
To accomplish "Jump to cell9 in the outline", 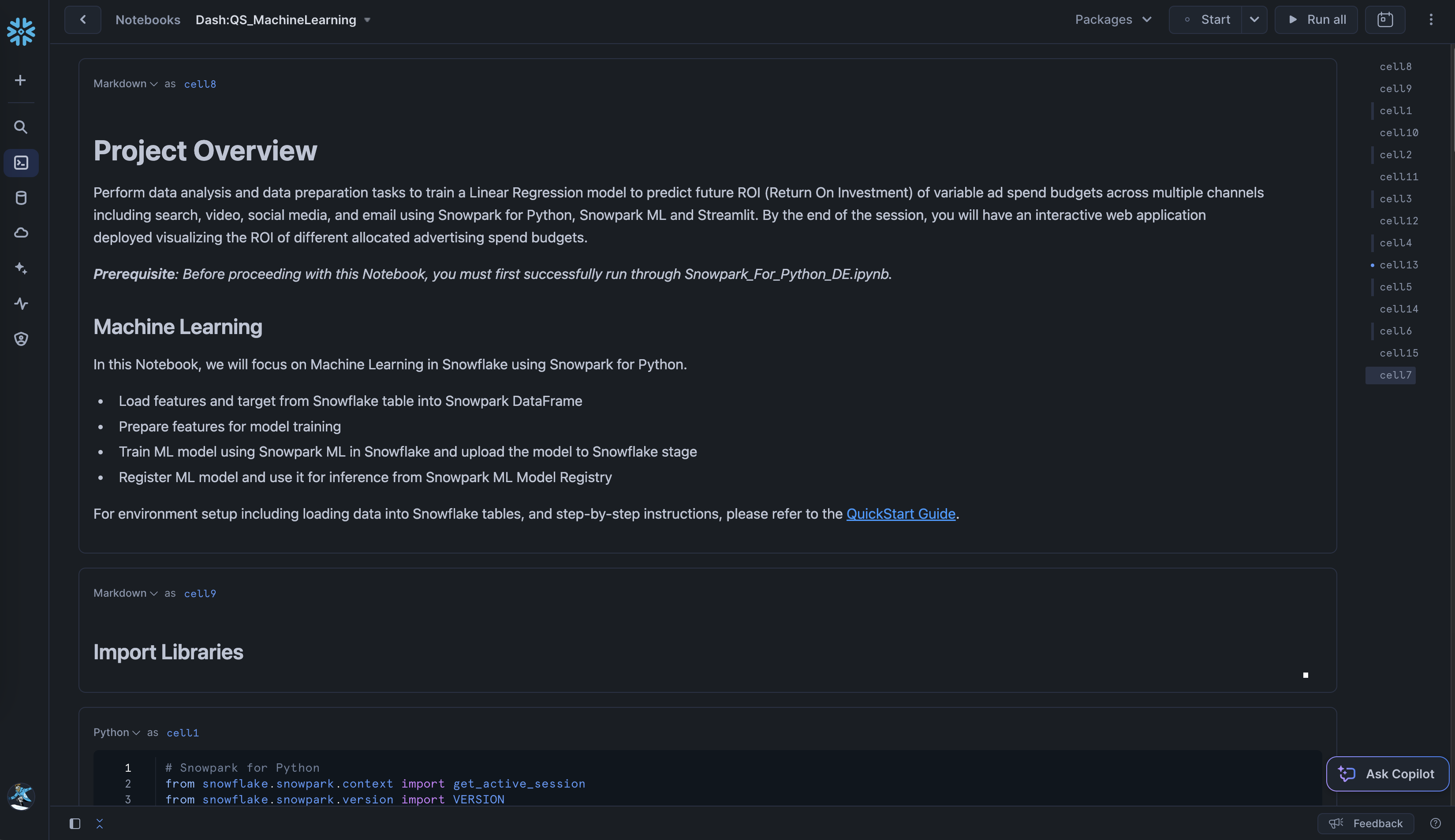I will tap(1395, 88).
